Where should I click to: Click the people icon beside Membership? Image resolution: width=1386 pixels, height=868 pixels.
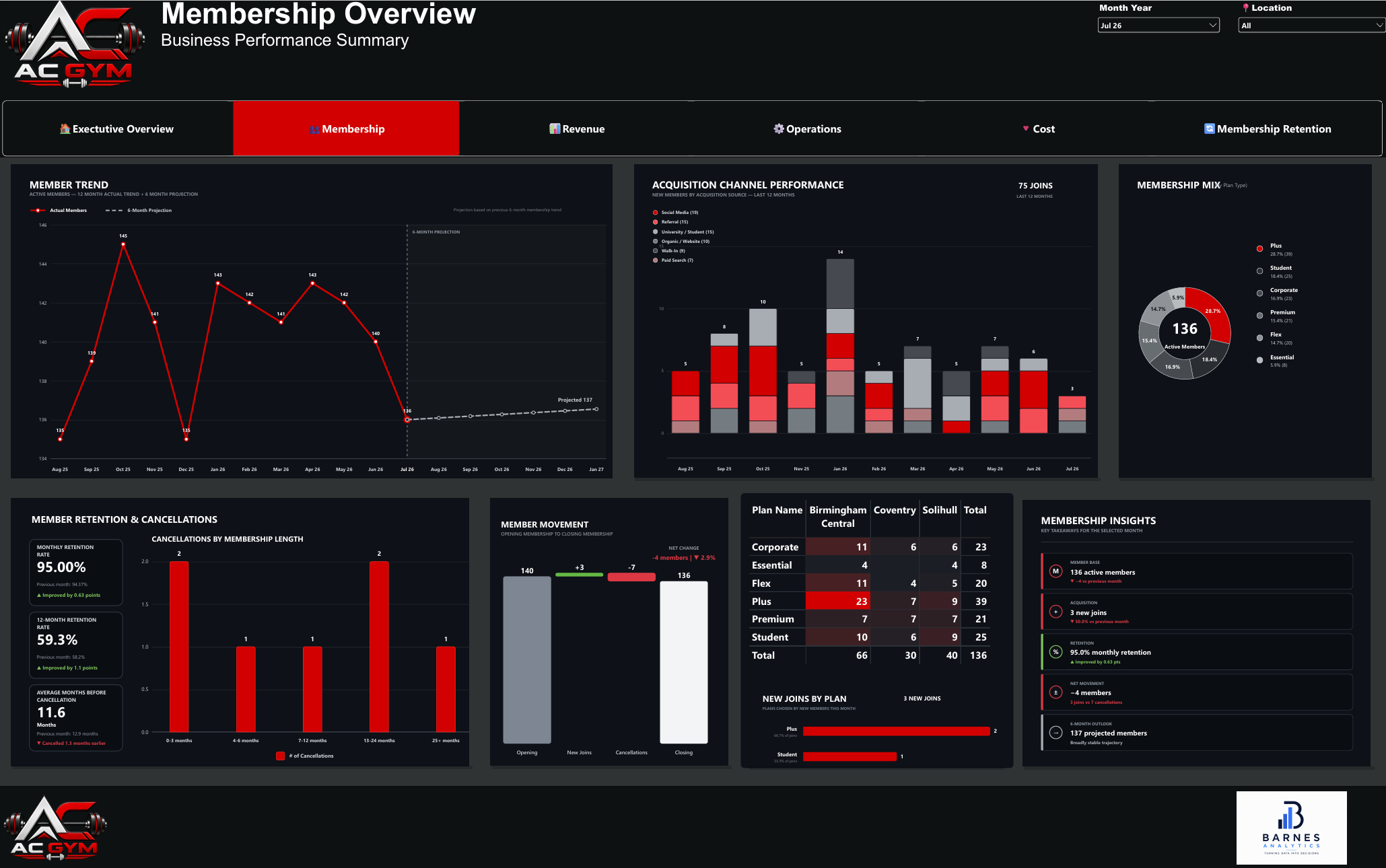(314, 129)
